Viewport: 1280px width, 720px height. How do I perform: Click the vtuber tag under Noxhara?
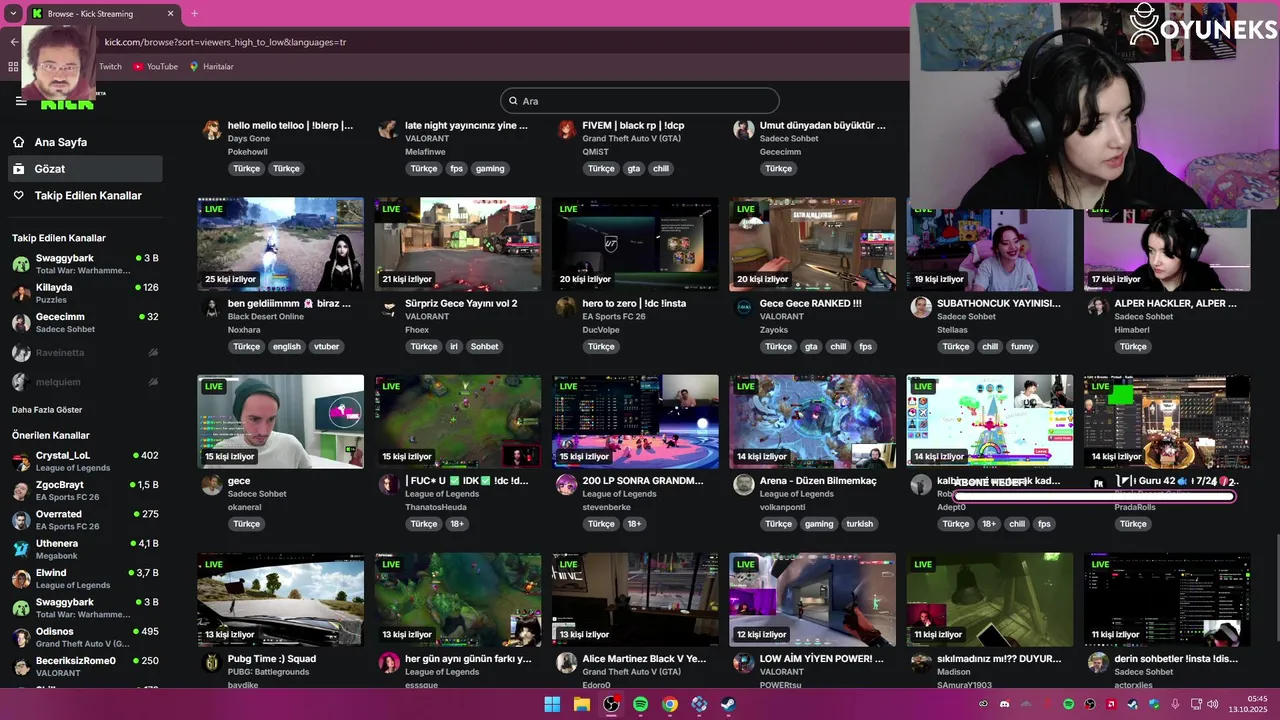[327, 346]
